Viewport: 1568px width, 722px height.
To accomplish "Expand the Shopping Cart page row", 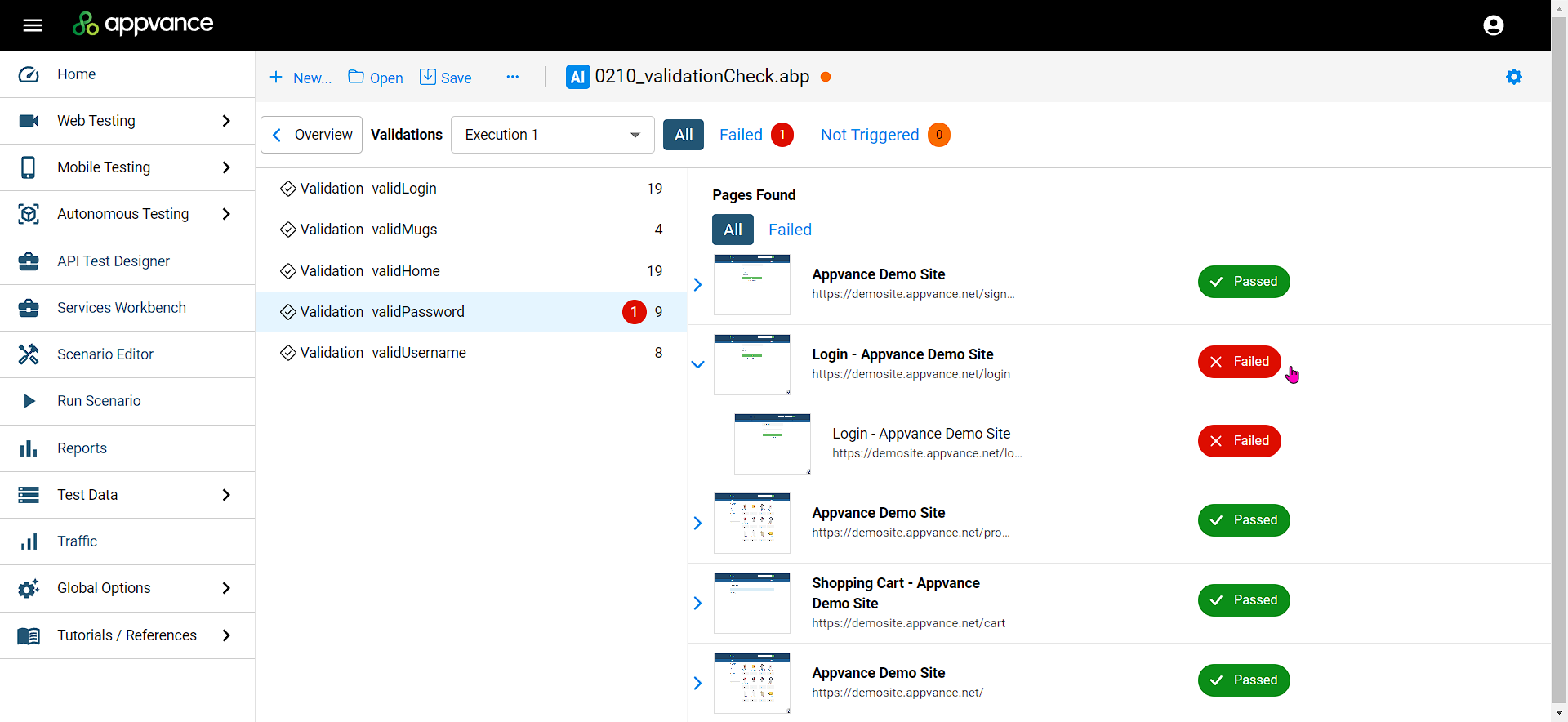I will 697,604.
